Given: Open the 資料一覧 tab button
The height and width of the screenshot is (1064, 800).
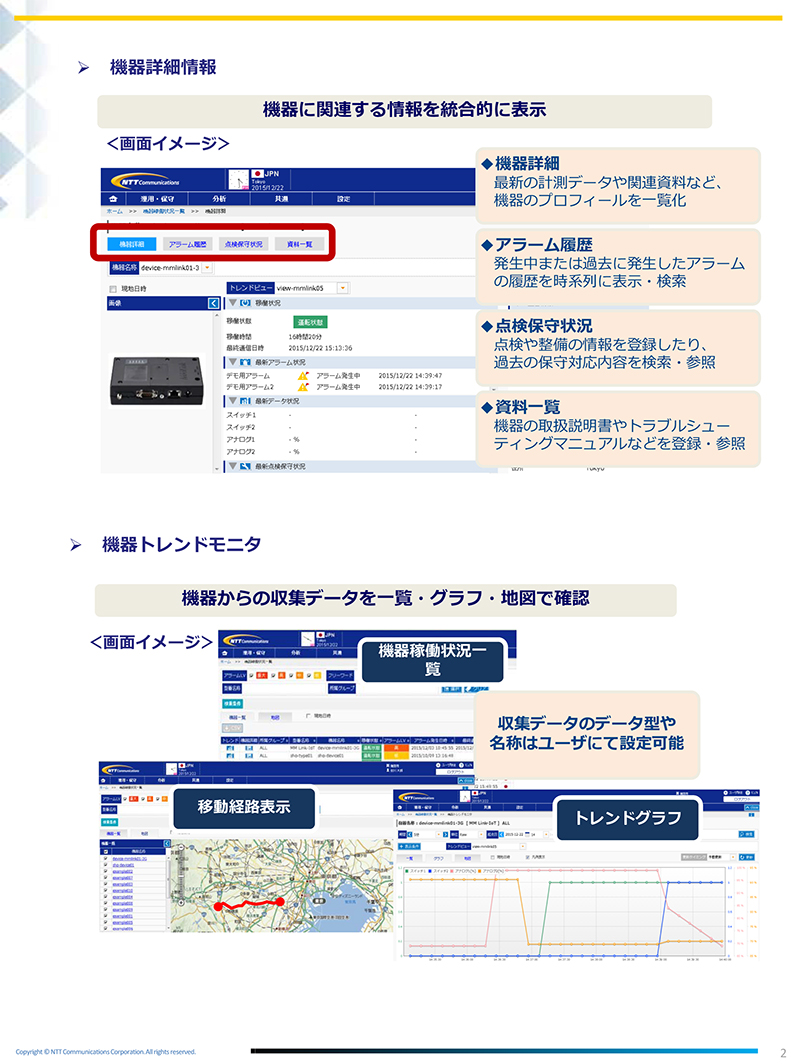Looking at the screenshot, I should (300, 244).
